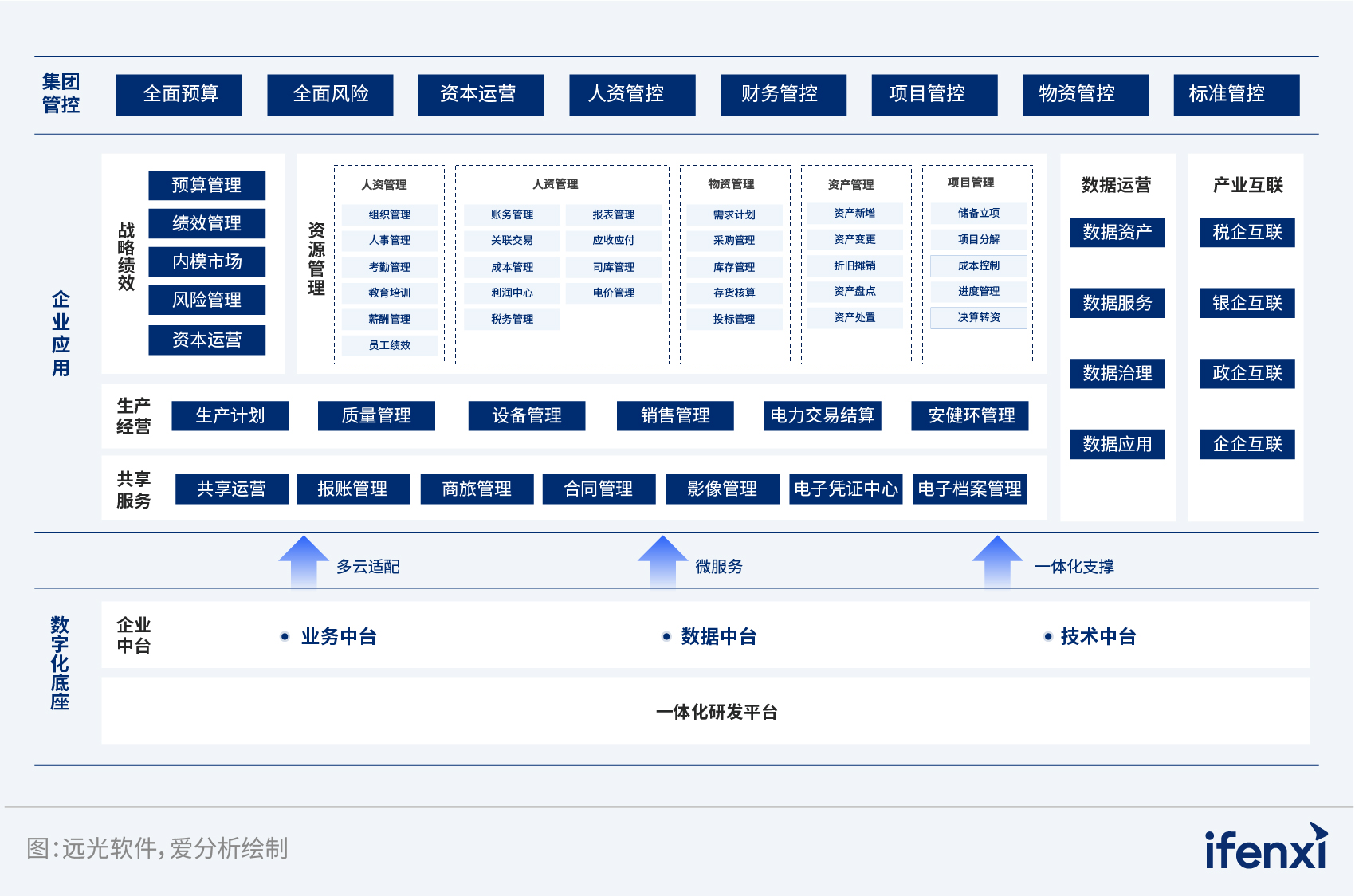This screenshot has width=1355, height=896.
Task: Click 采购管理 under 物资管理
Action: click(734, 240)
